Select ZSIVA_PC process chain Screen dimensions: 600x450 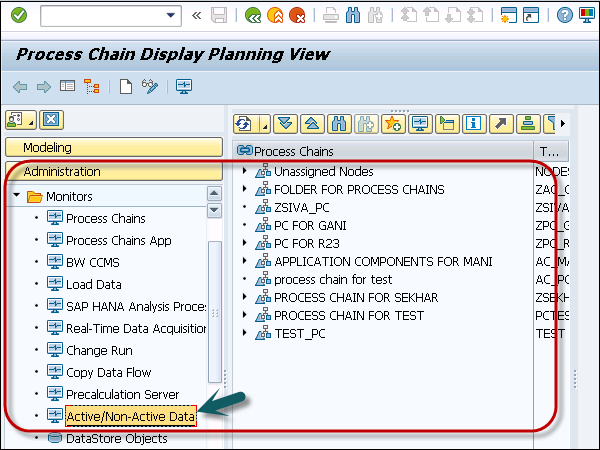coord(302,207)
